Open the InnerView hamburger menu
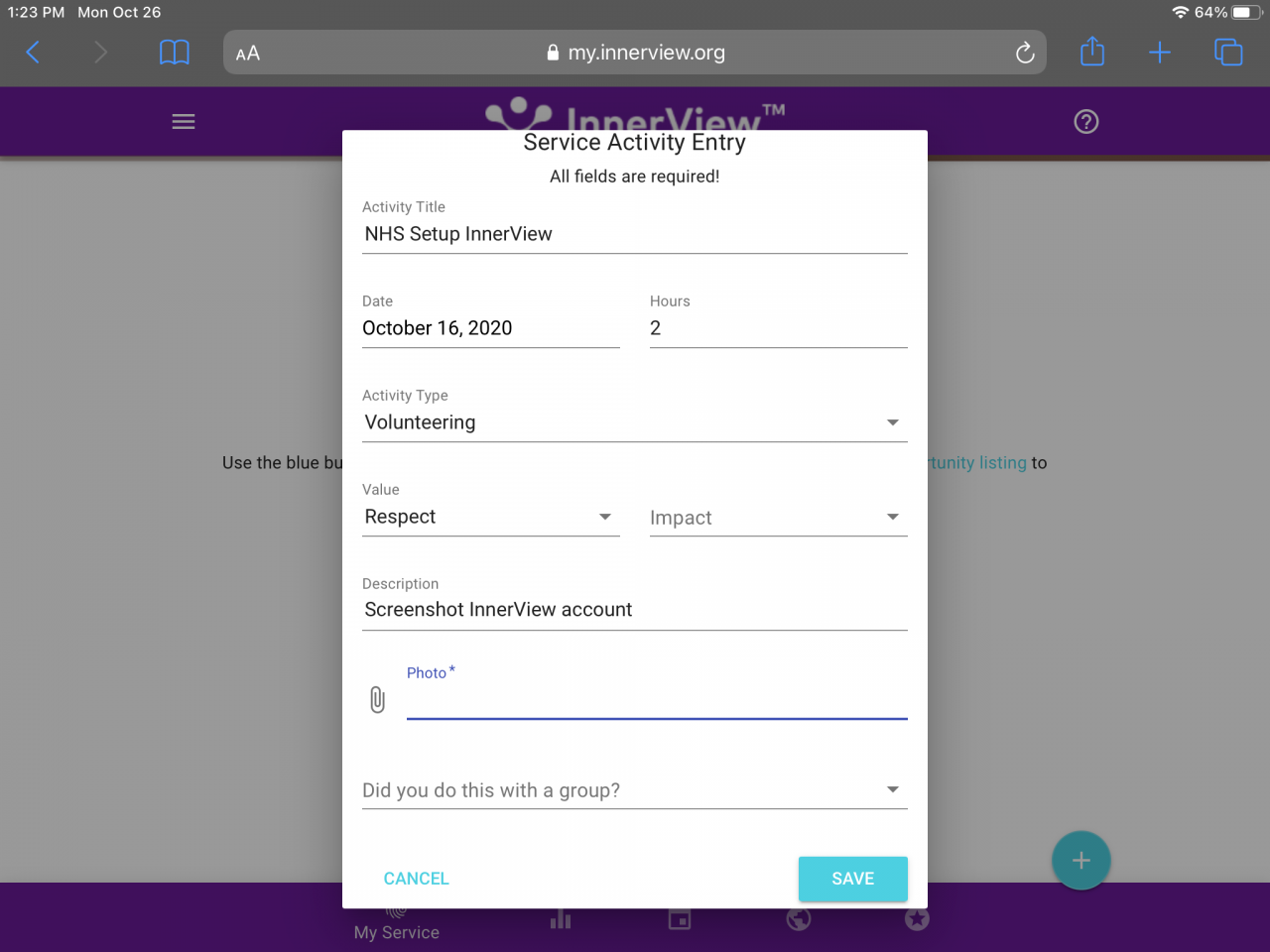1270x952 pixels. (184, 122)
